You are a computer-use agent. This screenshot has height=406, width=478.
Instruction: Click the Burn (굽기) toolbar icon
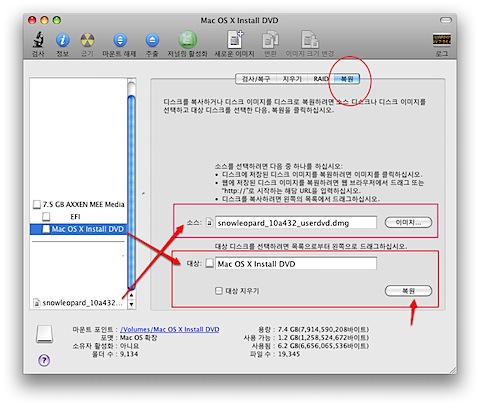coord(87,40)
